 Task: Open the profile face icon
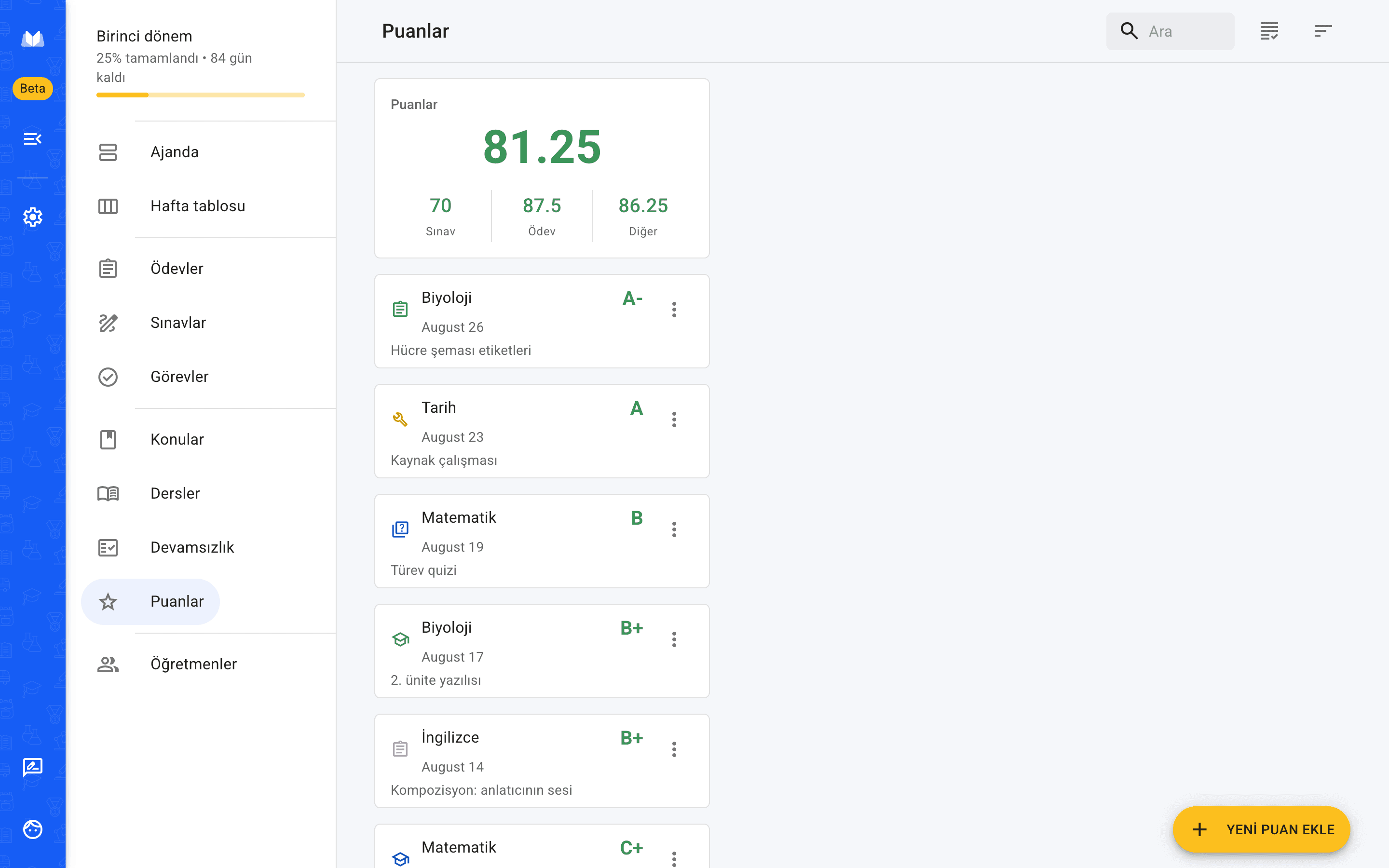point(33,829)
